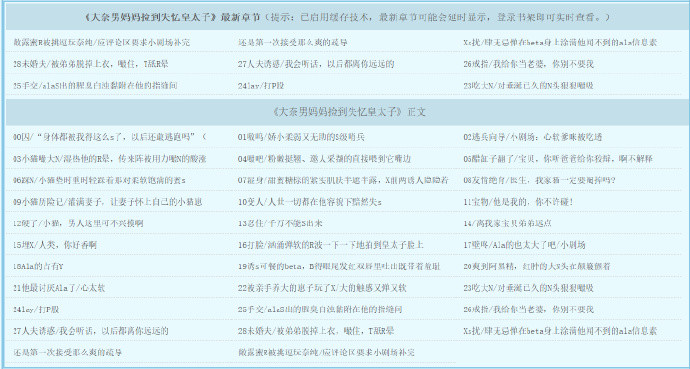Open chapter 15 人类，你好香啊

(x=55, y=245)
